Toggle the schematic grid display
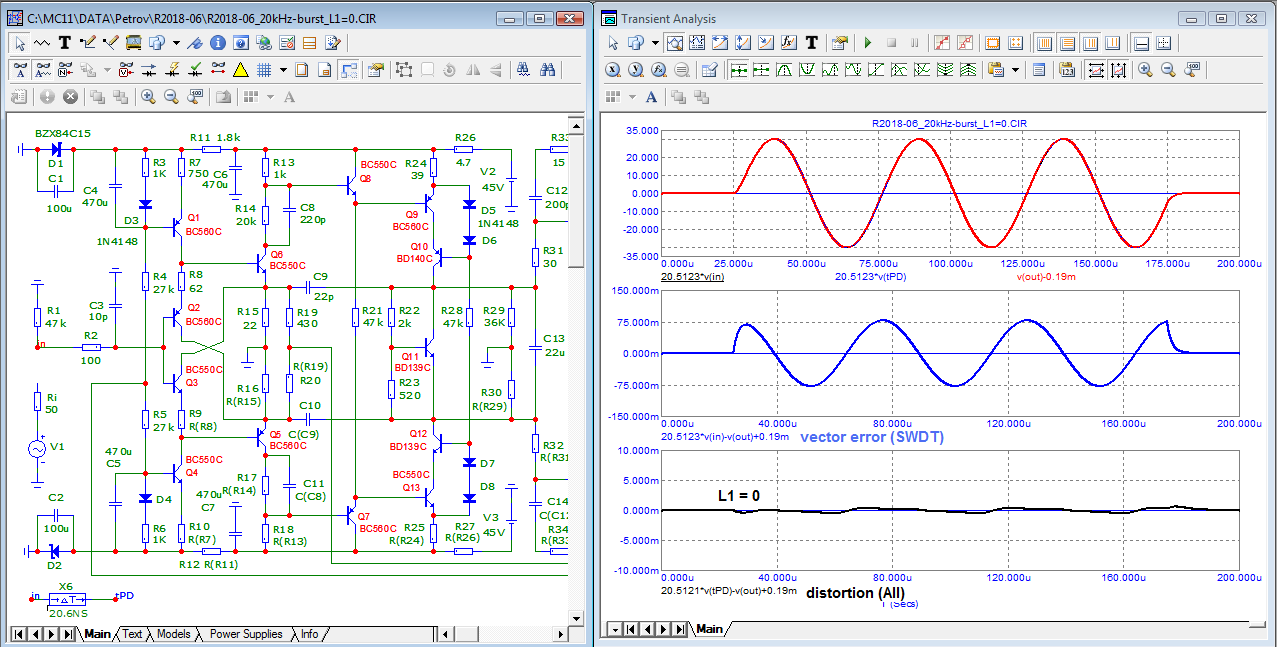1277x647 pixels. point(264,70)
